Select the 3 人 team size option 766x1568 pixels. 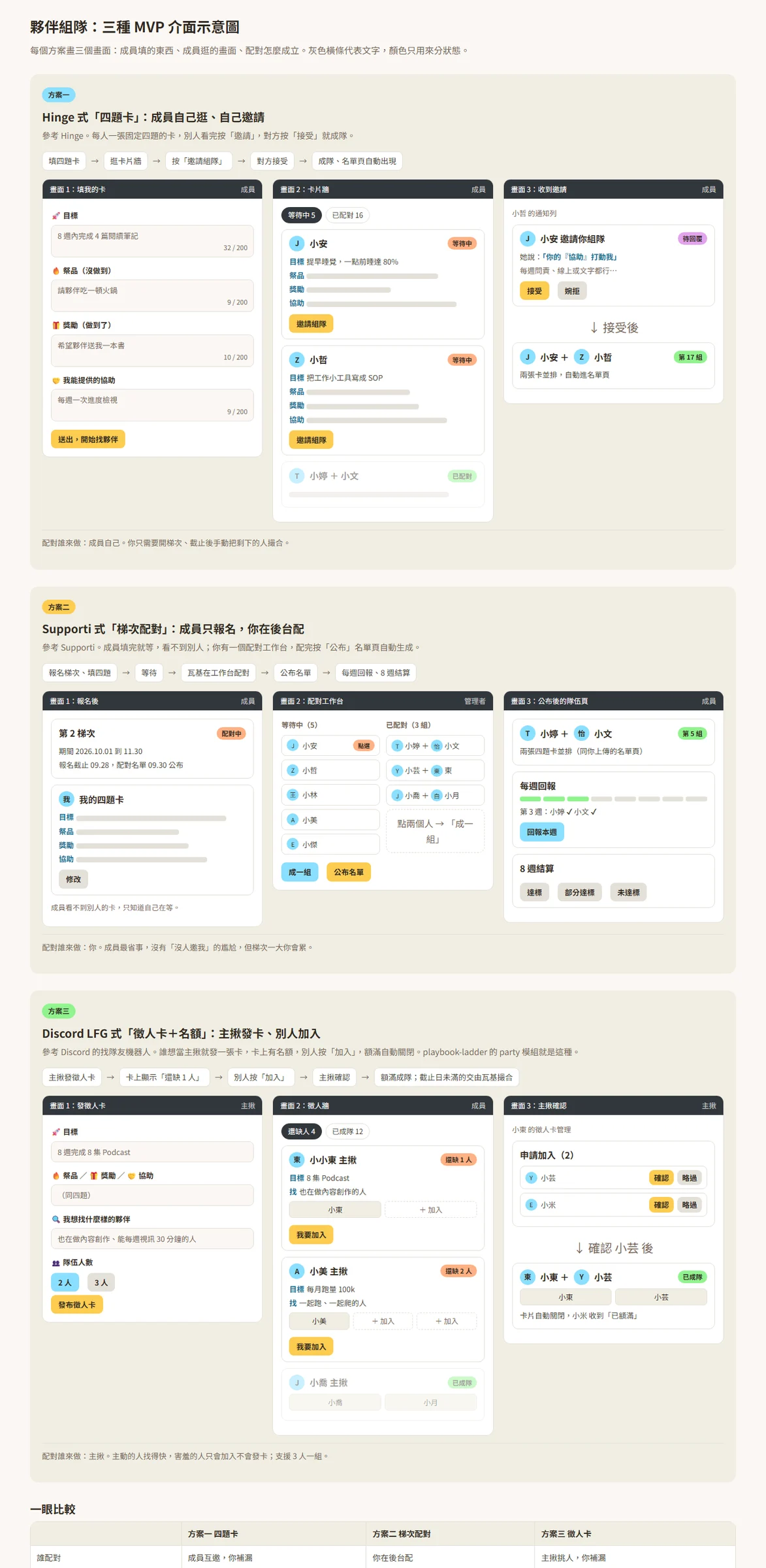pos(101,1282)
